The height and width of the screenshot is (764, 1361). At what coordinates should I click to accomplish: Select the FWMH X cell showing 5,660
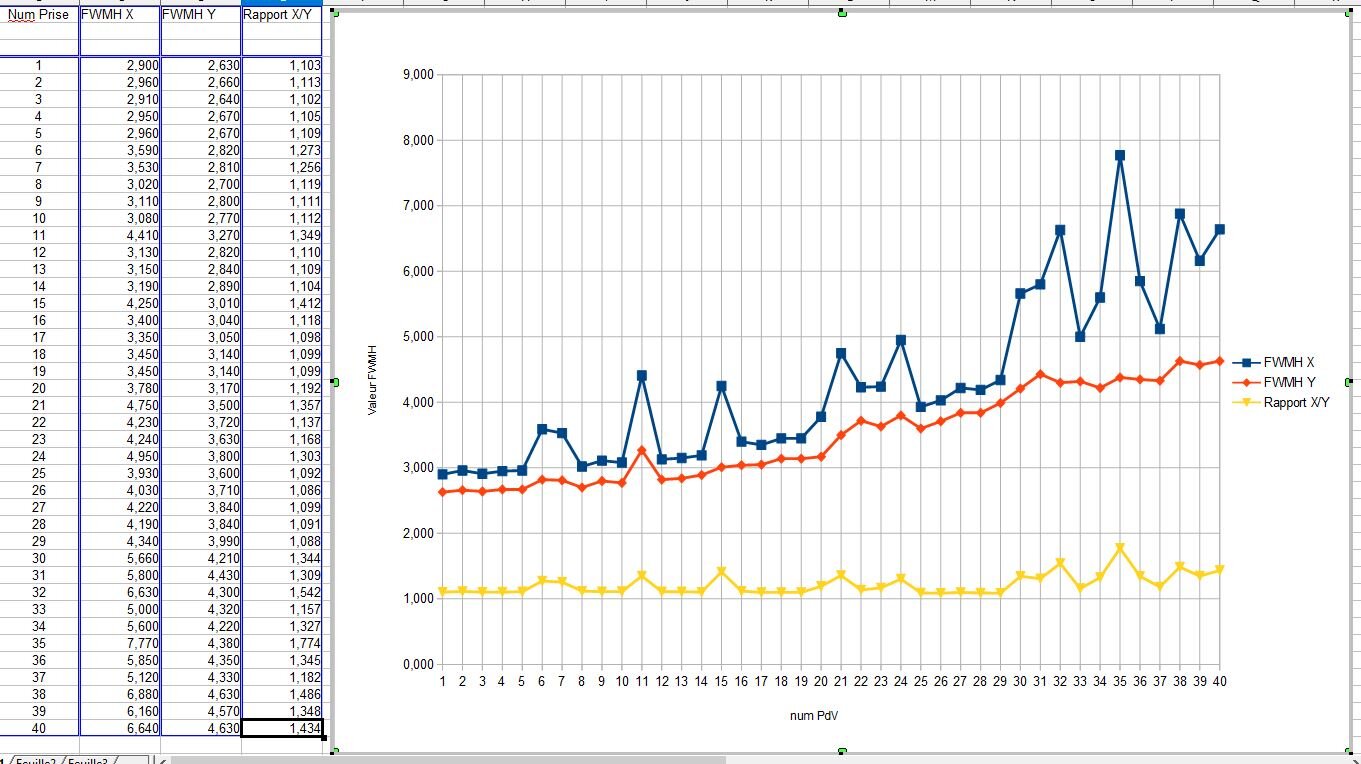120,558
